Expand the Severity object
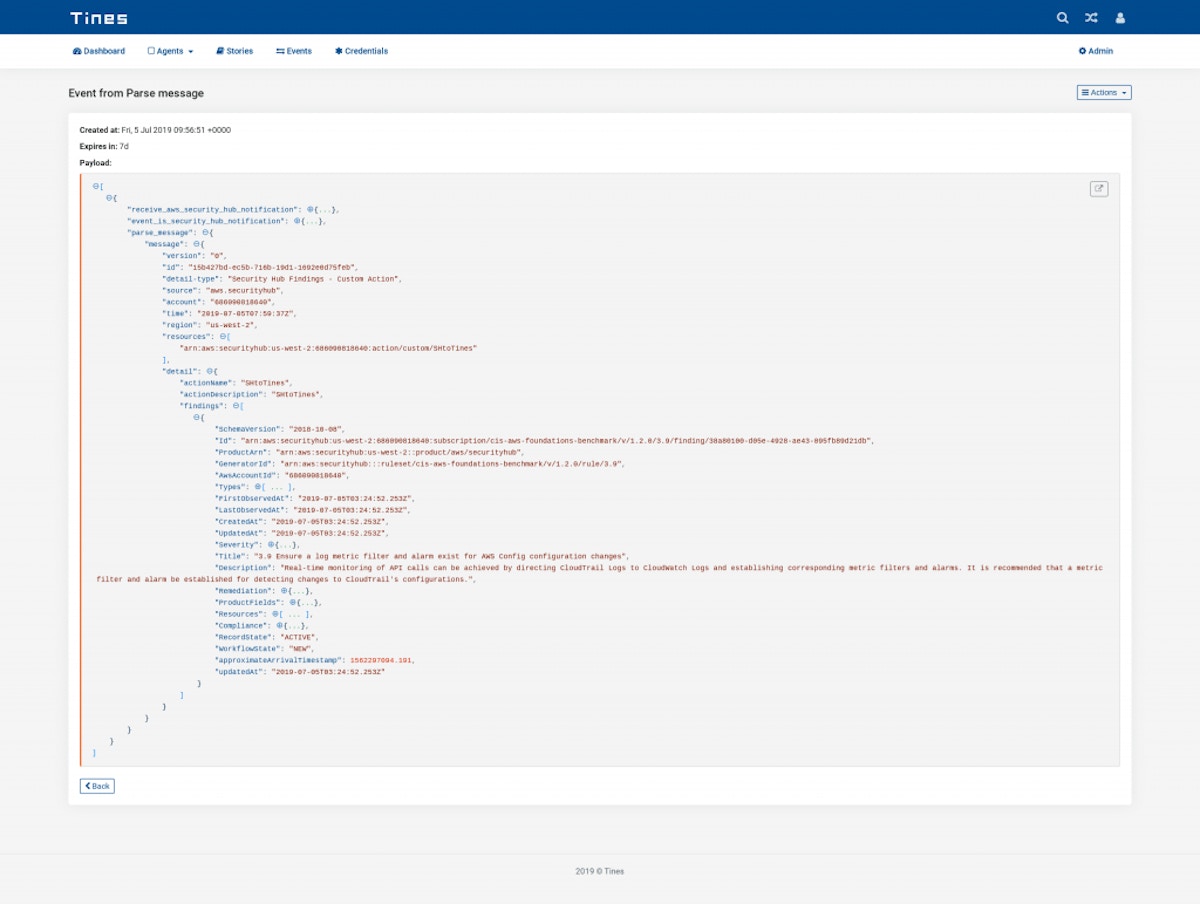 coord(271,545)
